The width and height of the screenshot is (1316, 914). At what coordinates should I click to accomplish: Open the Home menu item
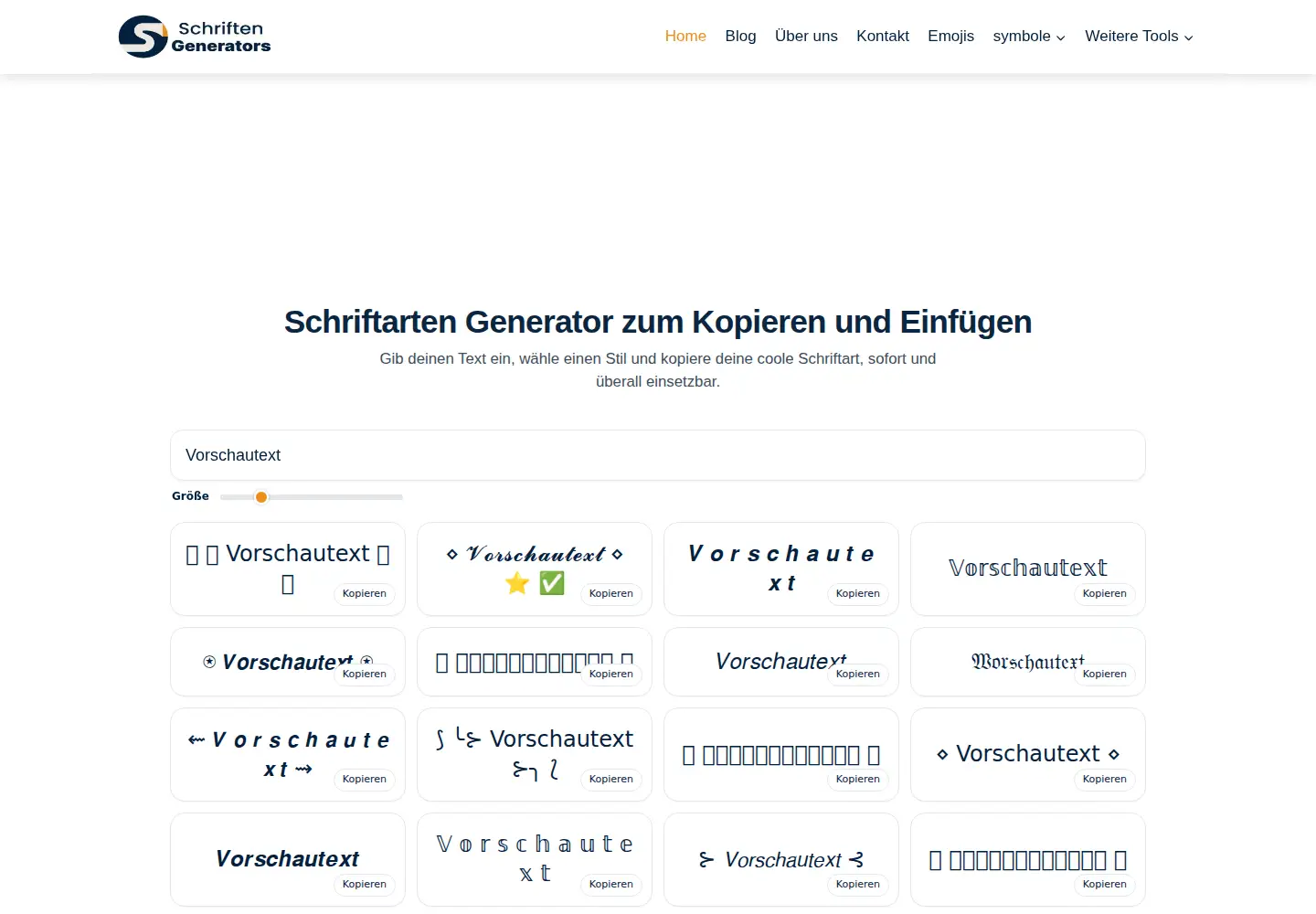685,37
